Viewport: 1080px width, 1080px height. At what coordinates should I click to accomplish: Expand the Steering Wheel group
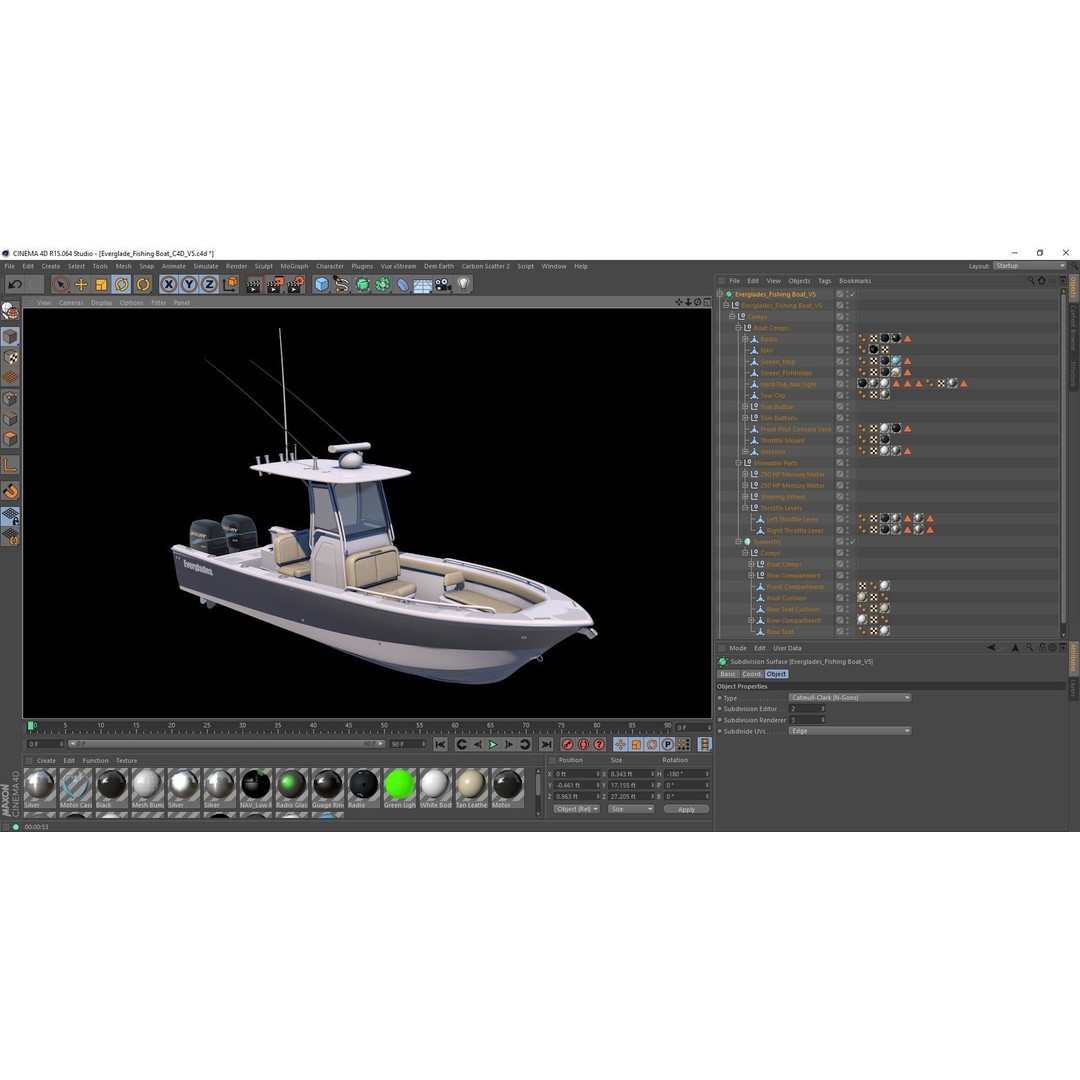click(745, 497)
